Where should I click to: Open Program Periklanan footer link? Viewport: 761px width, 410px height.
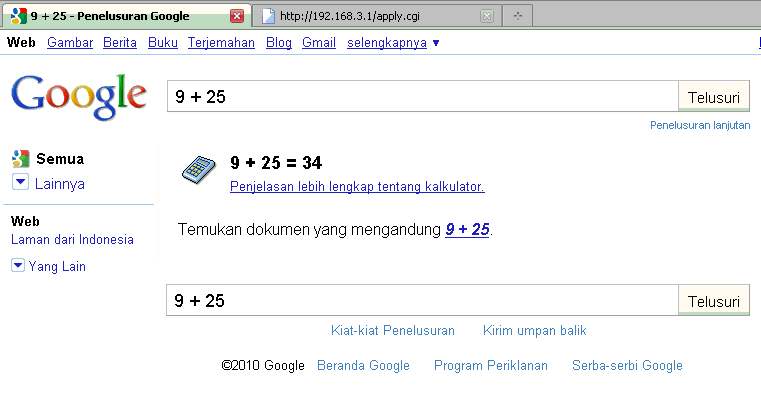pyautogui.click(x=491, y=365)
